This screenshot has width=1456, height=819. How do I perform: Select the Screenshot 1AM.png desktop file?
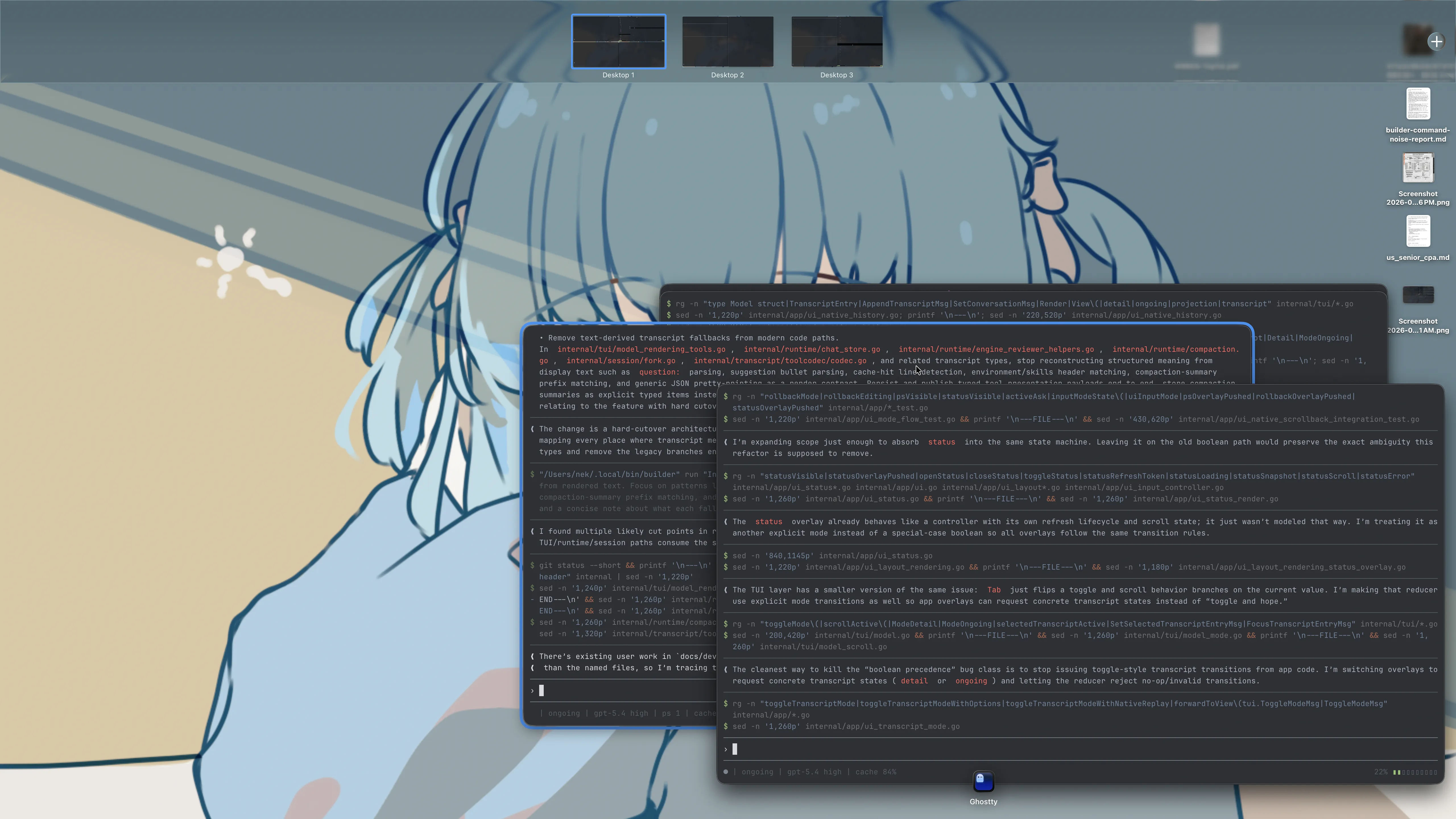(x=1418, y=295)
